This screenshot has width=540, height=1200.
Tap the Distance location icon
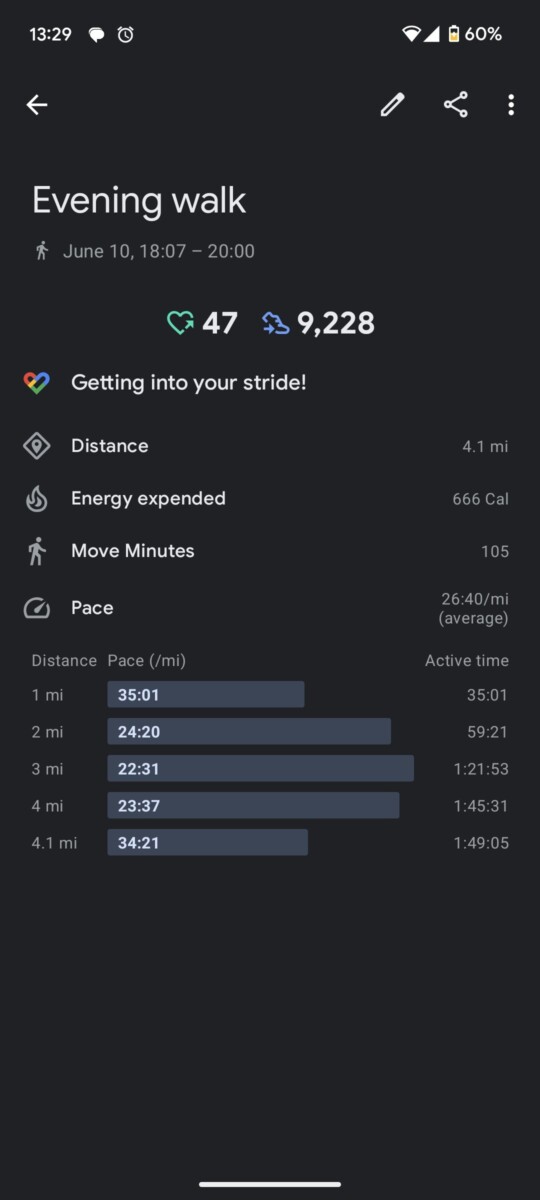coord(37,446)
